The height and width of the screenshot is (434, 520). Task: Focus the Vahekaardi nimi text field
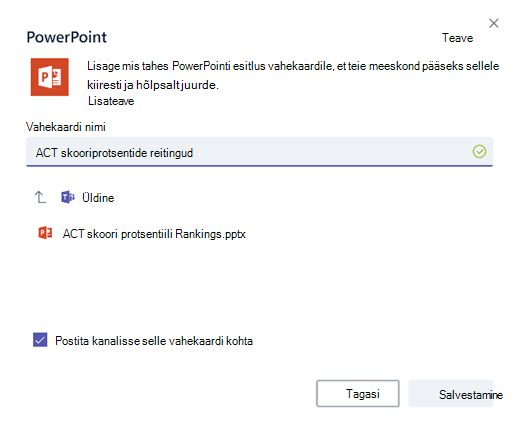pyautogui.click(x=259, y=152)
